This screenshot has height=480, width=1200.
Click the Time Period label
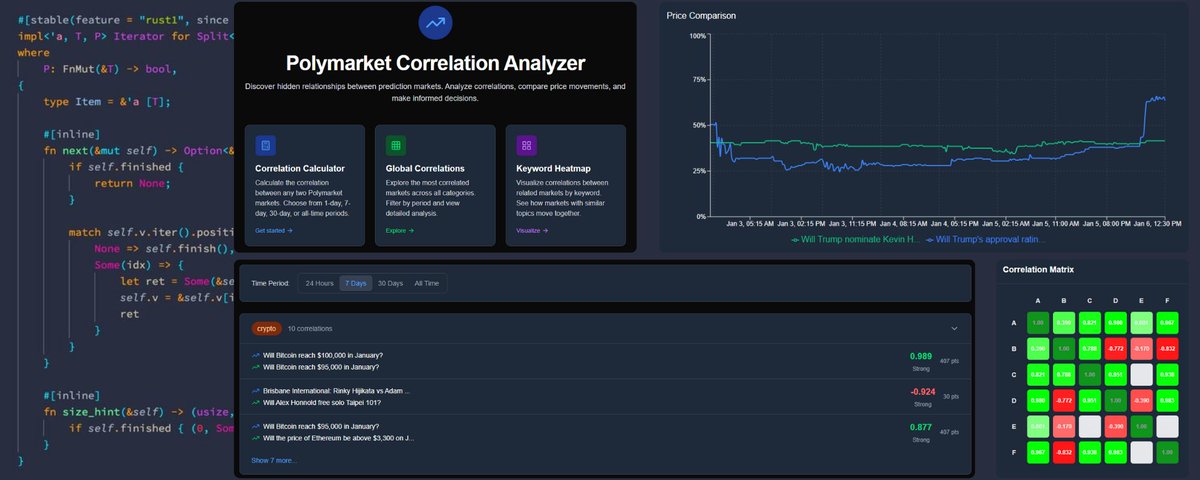point(270,283)
